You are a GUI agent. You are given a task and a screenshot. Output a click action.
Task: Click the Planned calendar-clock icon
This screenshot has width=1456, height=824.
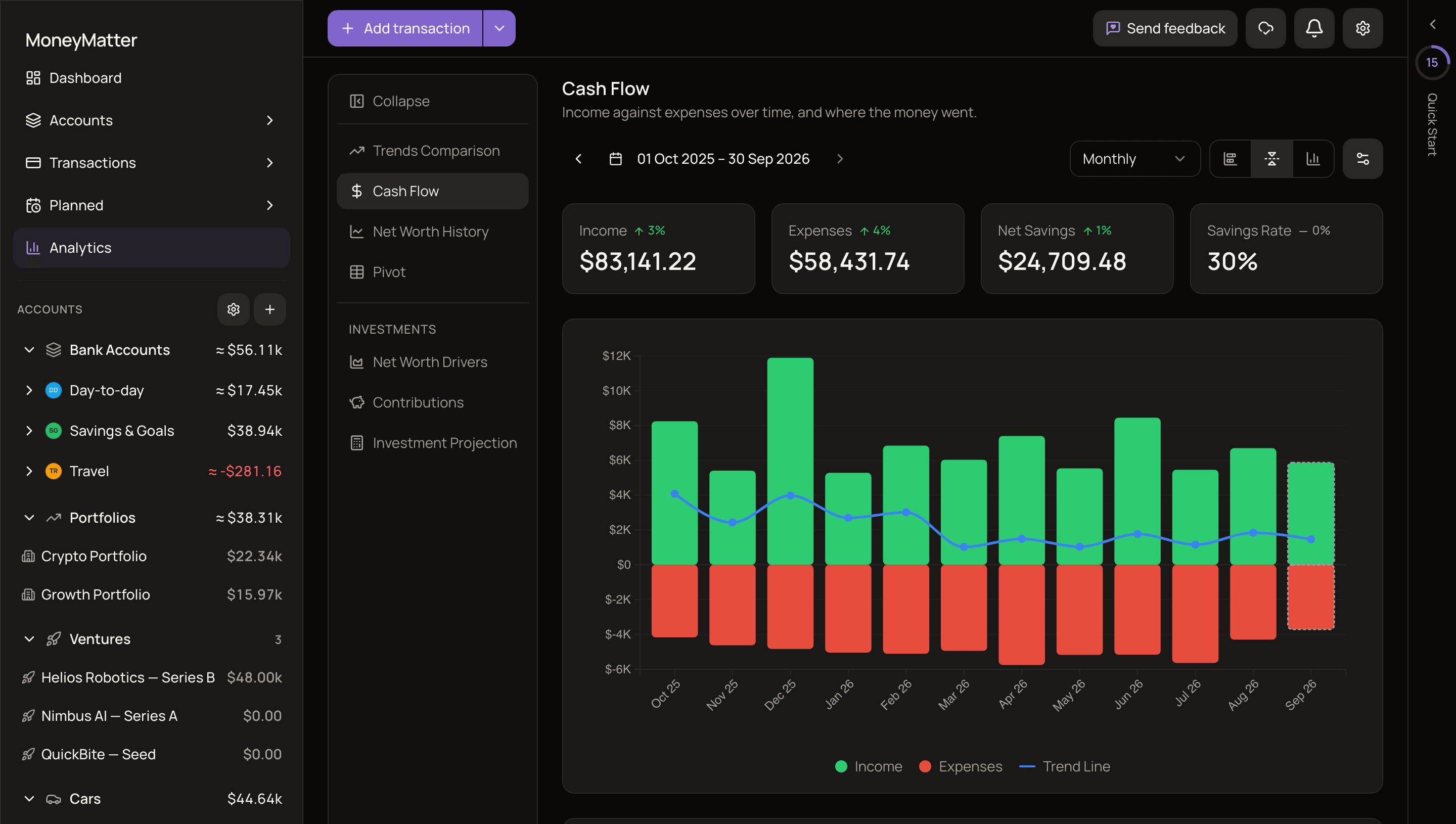tap(33, 205)
